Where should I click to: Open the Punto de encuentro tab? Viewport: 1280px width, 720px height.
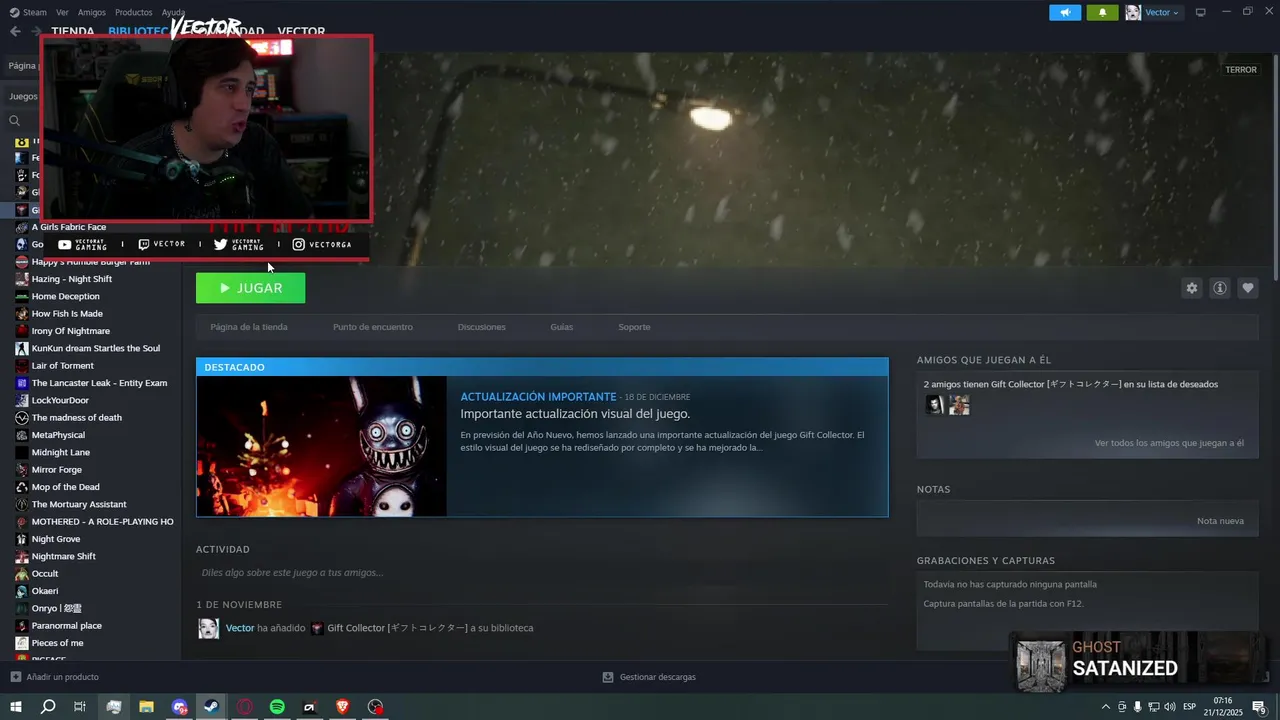[373, 327]
